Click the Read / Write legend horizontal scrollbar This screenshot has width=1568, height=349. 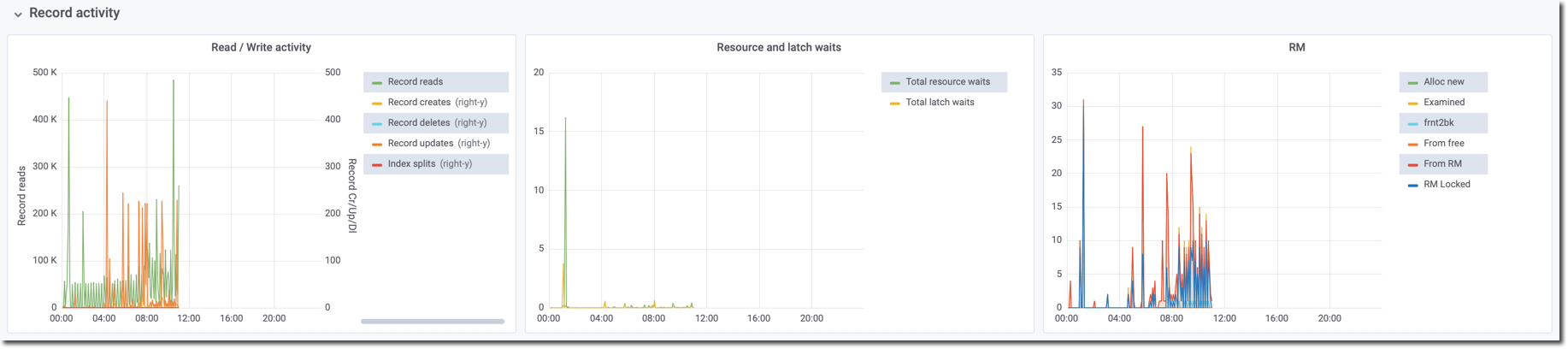point(433,322)
